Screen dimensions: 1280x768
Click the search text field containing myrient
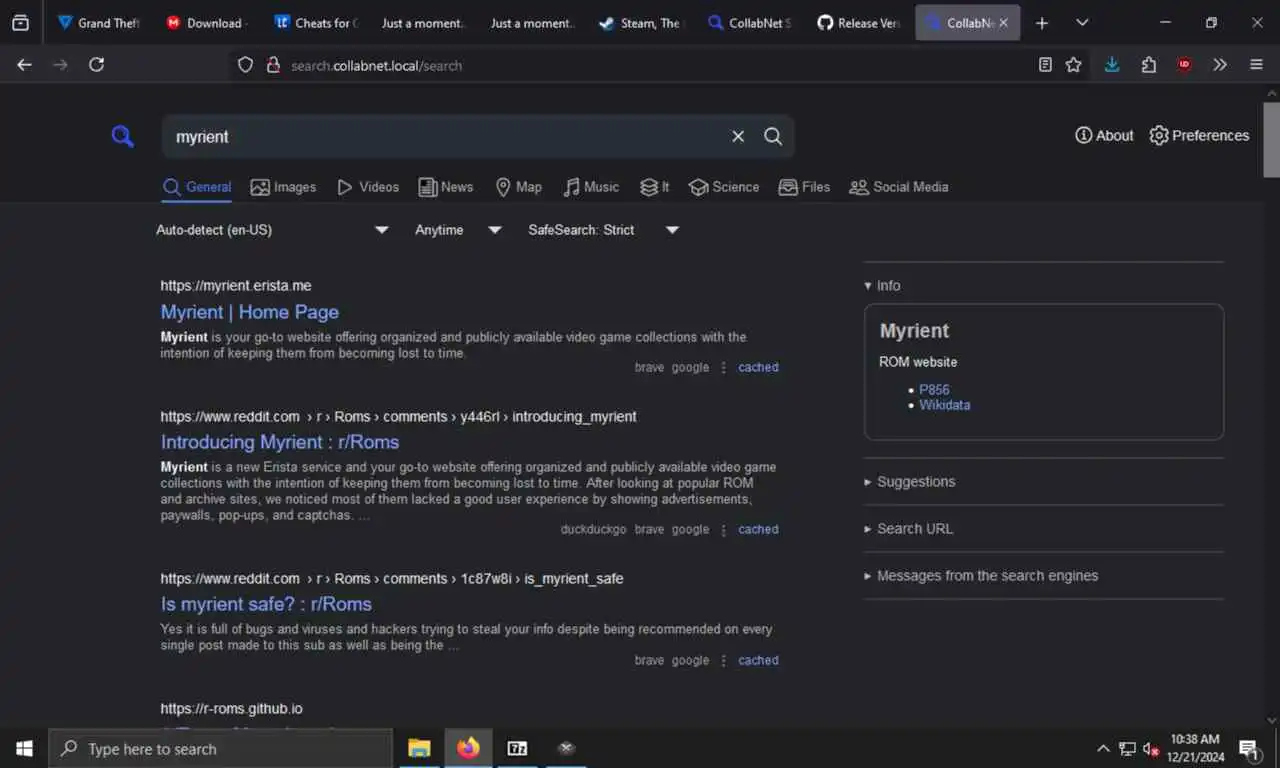[445, 136]
